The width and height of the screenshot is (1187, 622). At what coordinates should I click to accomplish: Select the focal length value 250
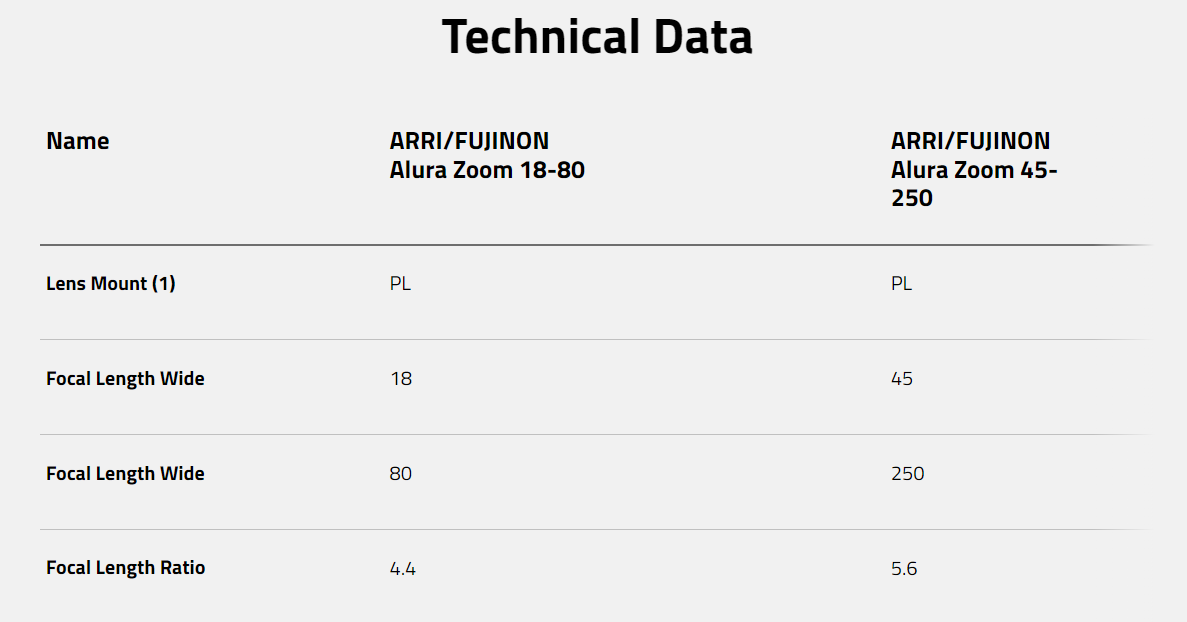[907, 474]
